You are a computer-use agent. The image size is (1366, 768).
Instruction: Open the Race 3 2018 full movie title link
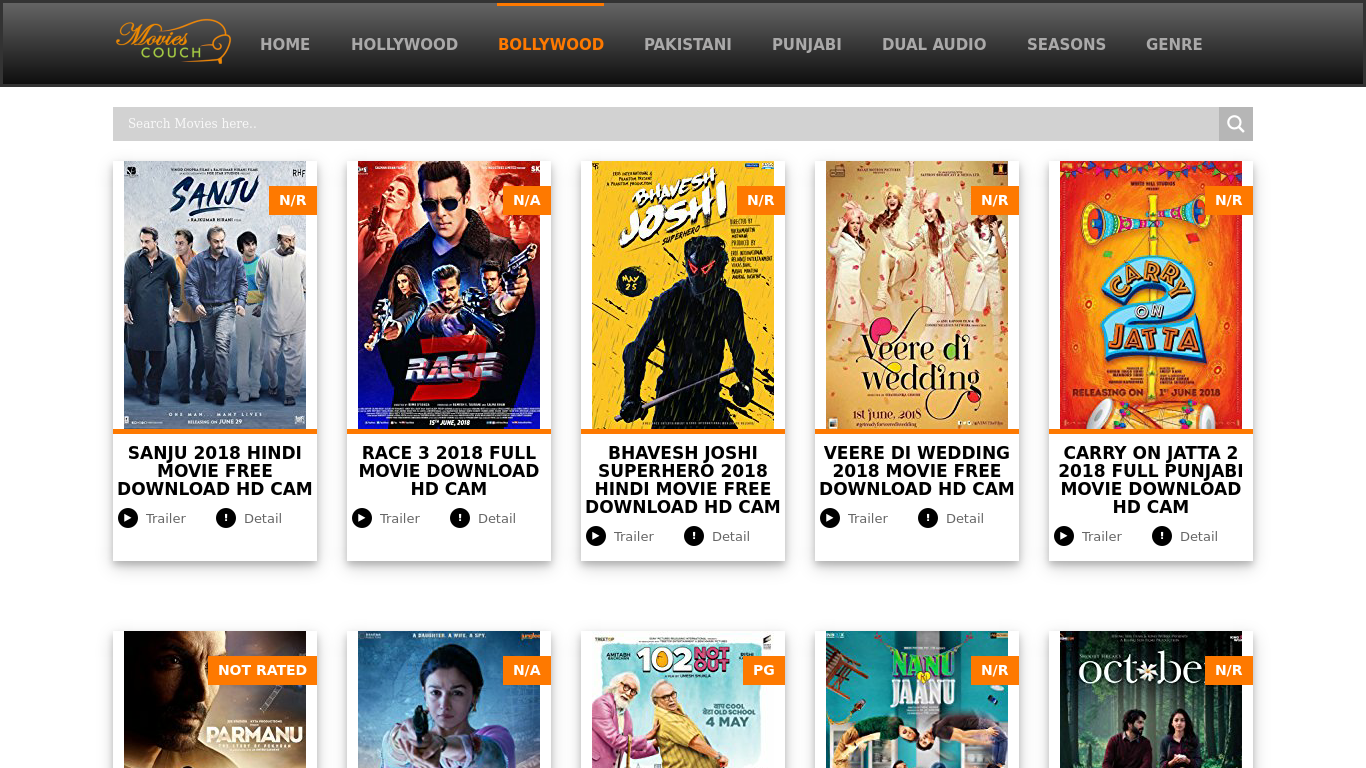[449, 471]
